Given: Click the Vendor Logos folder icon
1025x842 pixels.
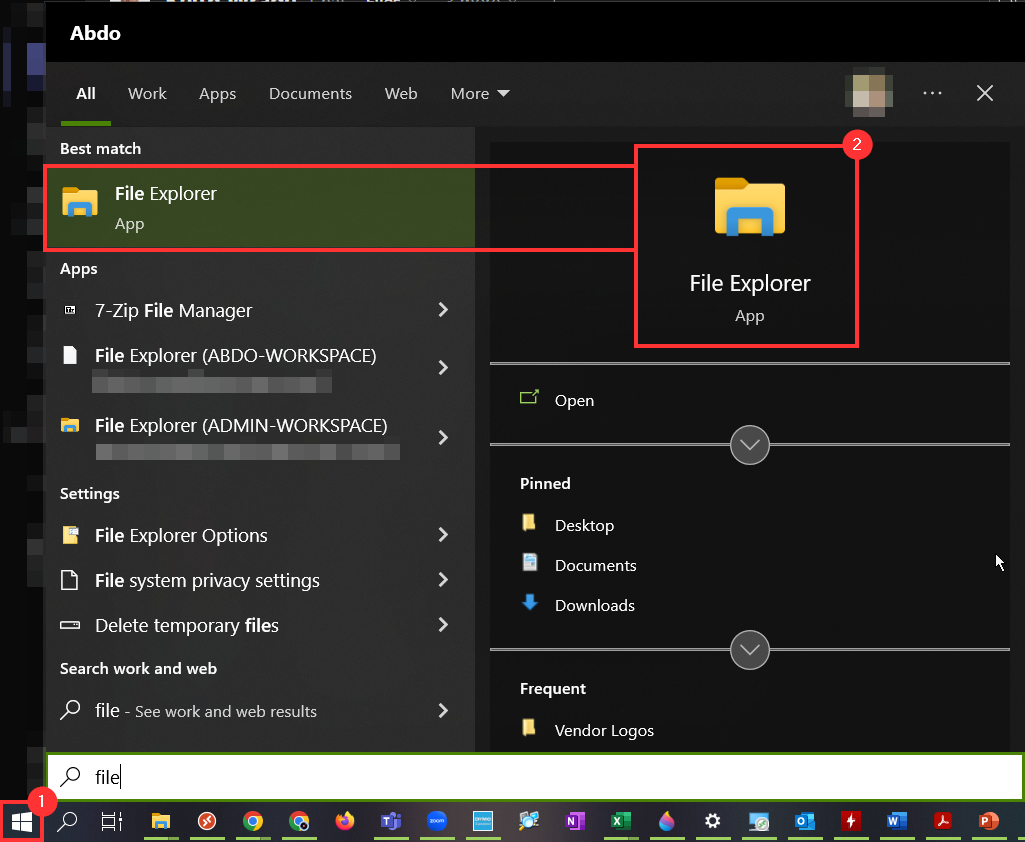Looking at the screenshot, I should point(529,727).
